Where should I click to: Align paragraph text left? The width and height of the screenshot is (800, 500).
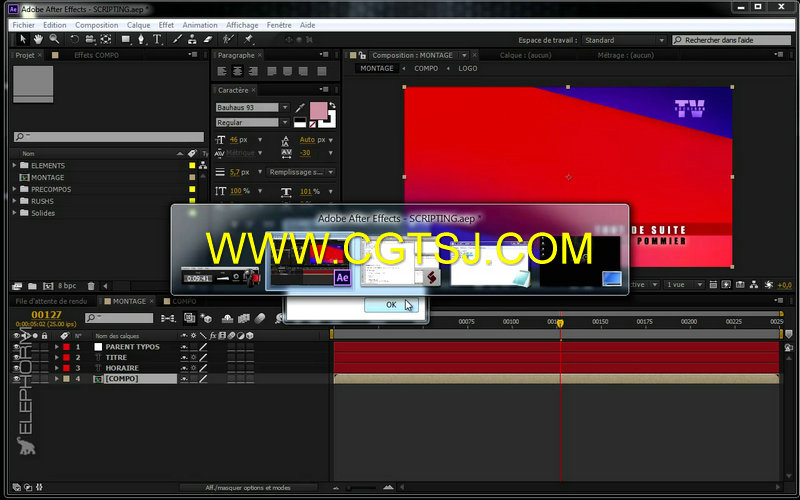tap(222, 71)
